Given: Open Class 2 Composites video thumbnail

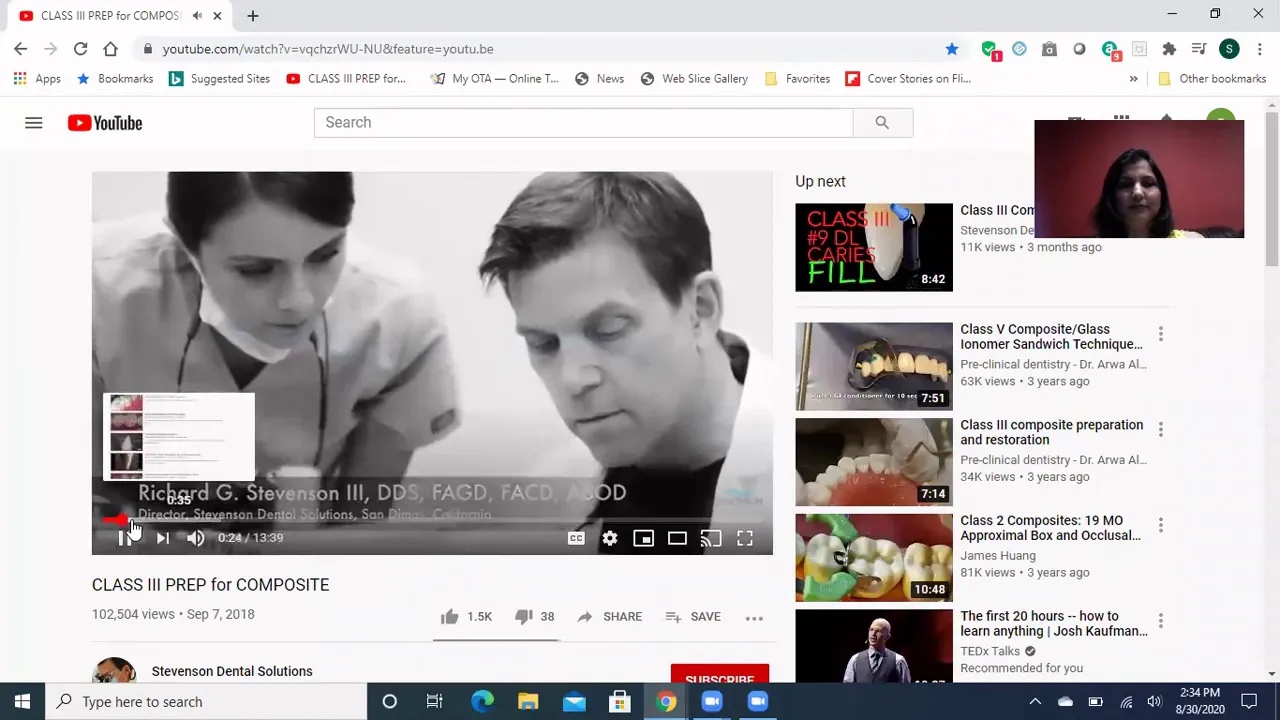Looking at the screenshot, I should pos(874,558).
